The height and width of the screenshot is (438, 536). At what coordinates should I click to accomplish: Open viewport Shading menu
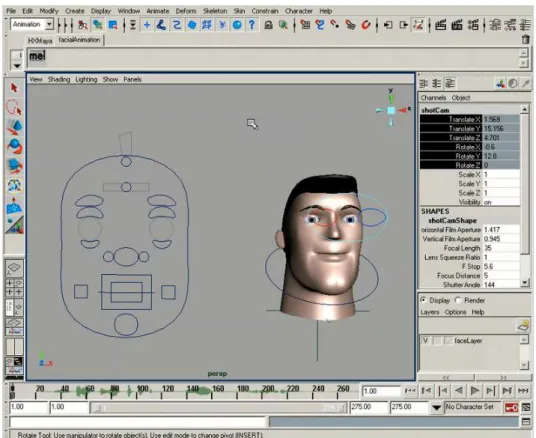coord(59,79)
